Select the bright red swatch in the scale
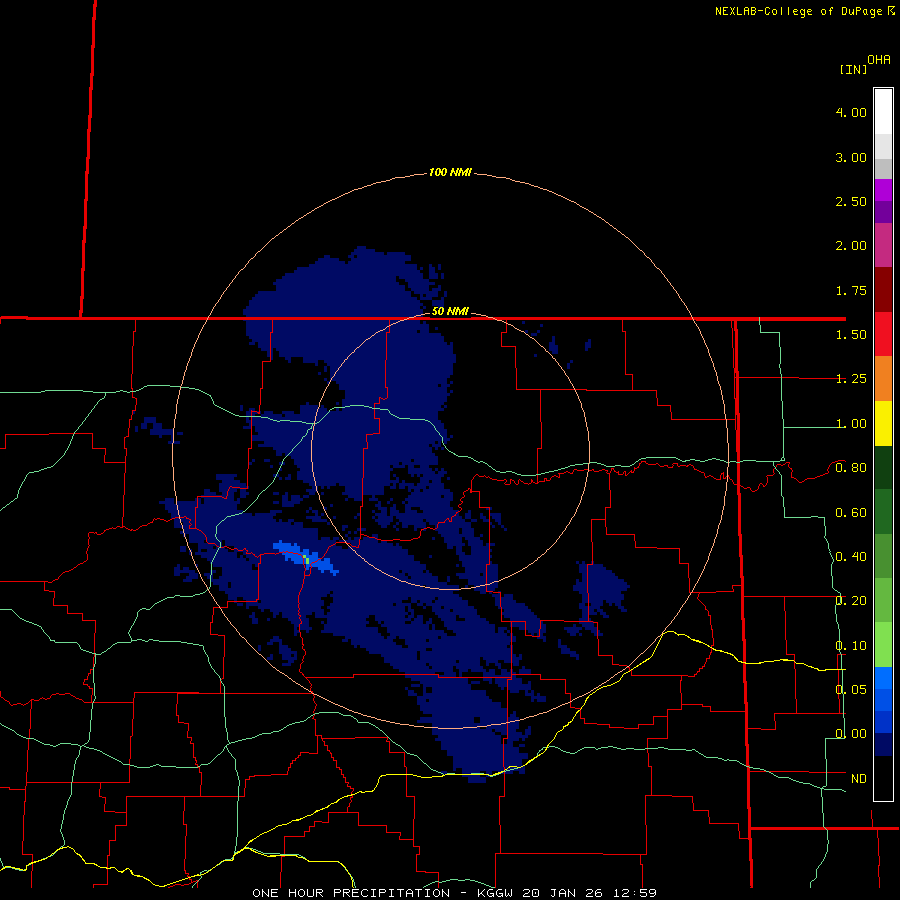Screen dimensions: 900x900 (883, 334)
